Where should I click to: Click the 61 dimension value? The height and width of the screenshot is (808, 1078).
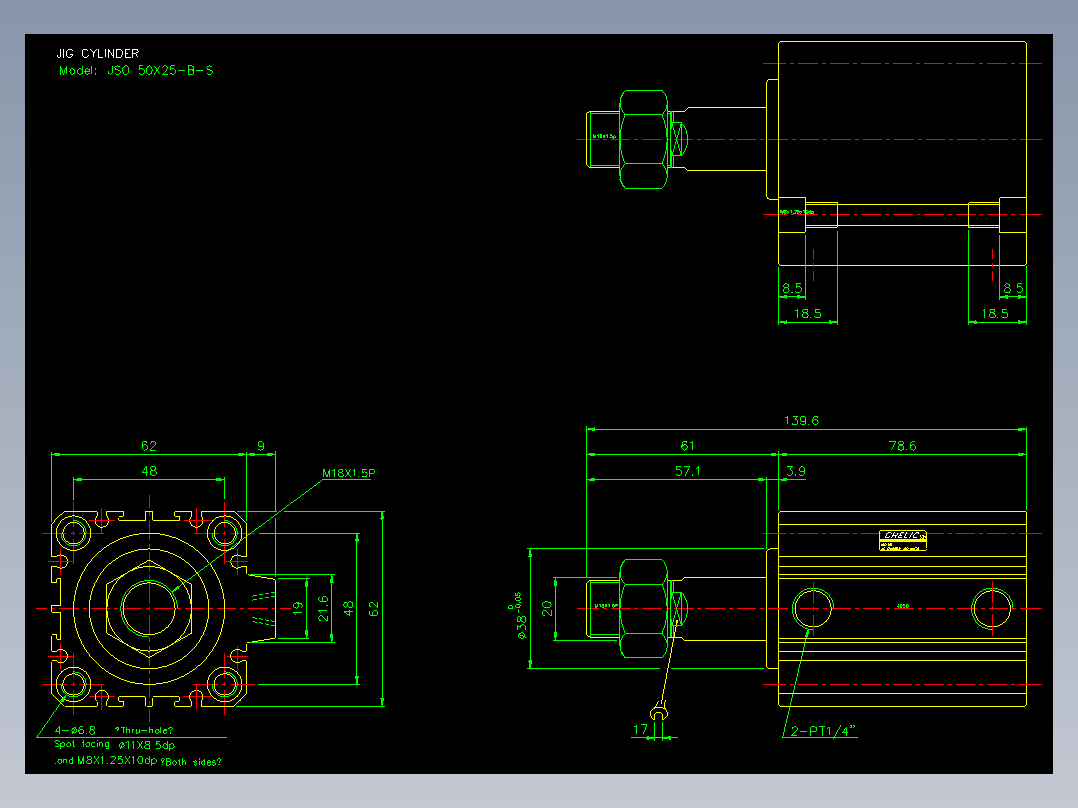pyautogui.click(x=688, y=446)
